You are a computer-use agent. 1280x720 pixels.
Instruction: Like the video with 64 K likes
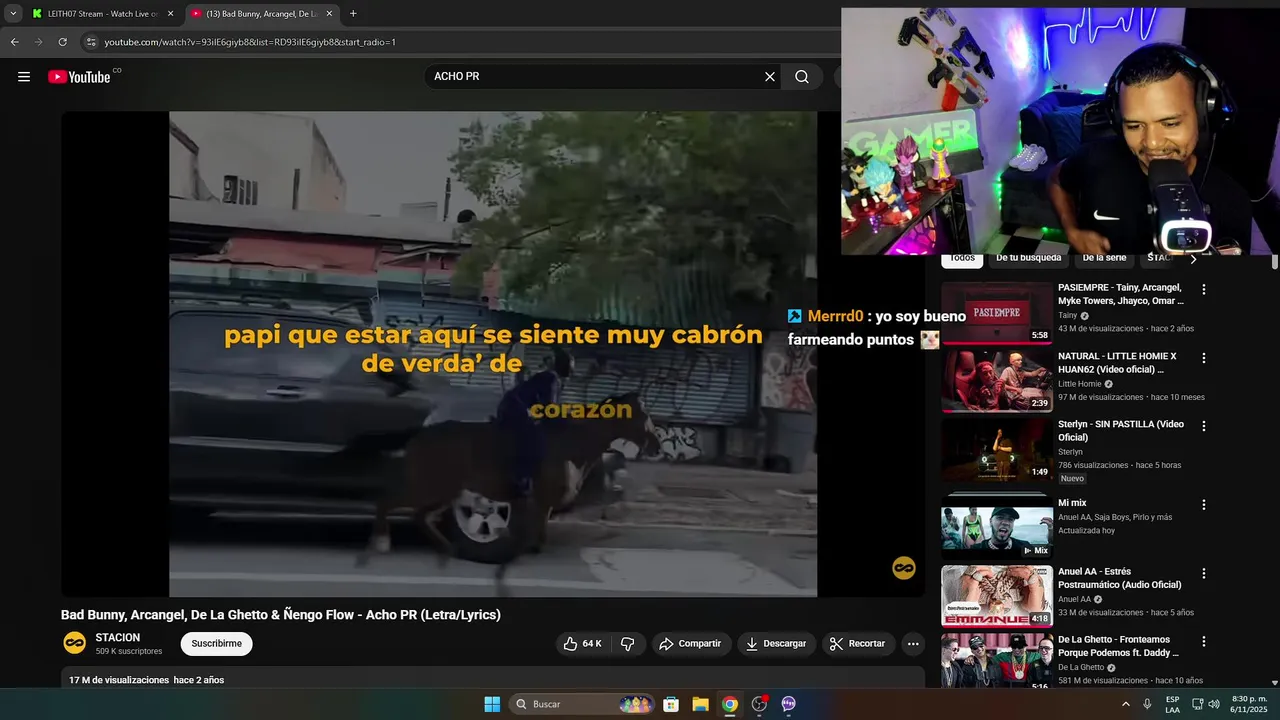tap(582, 644)
